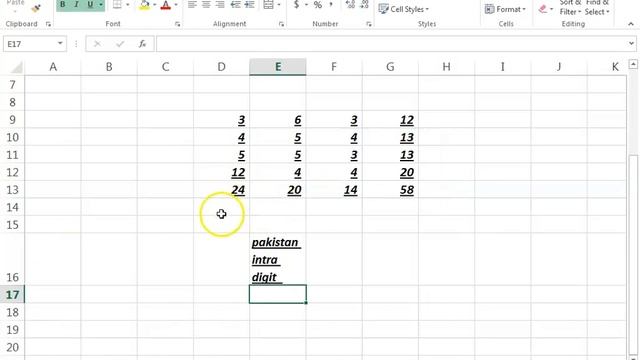Click the Format Painter brush icon
640x360 pixels.
pos(36,8)
